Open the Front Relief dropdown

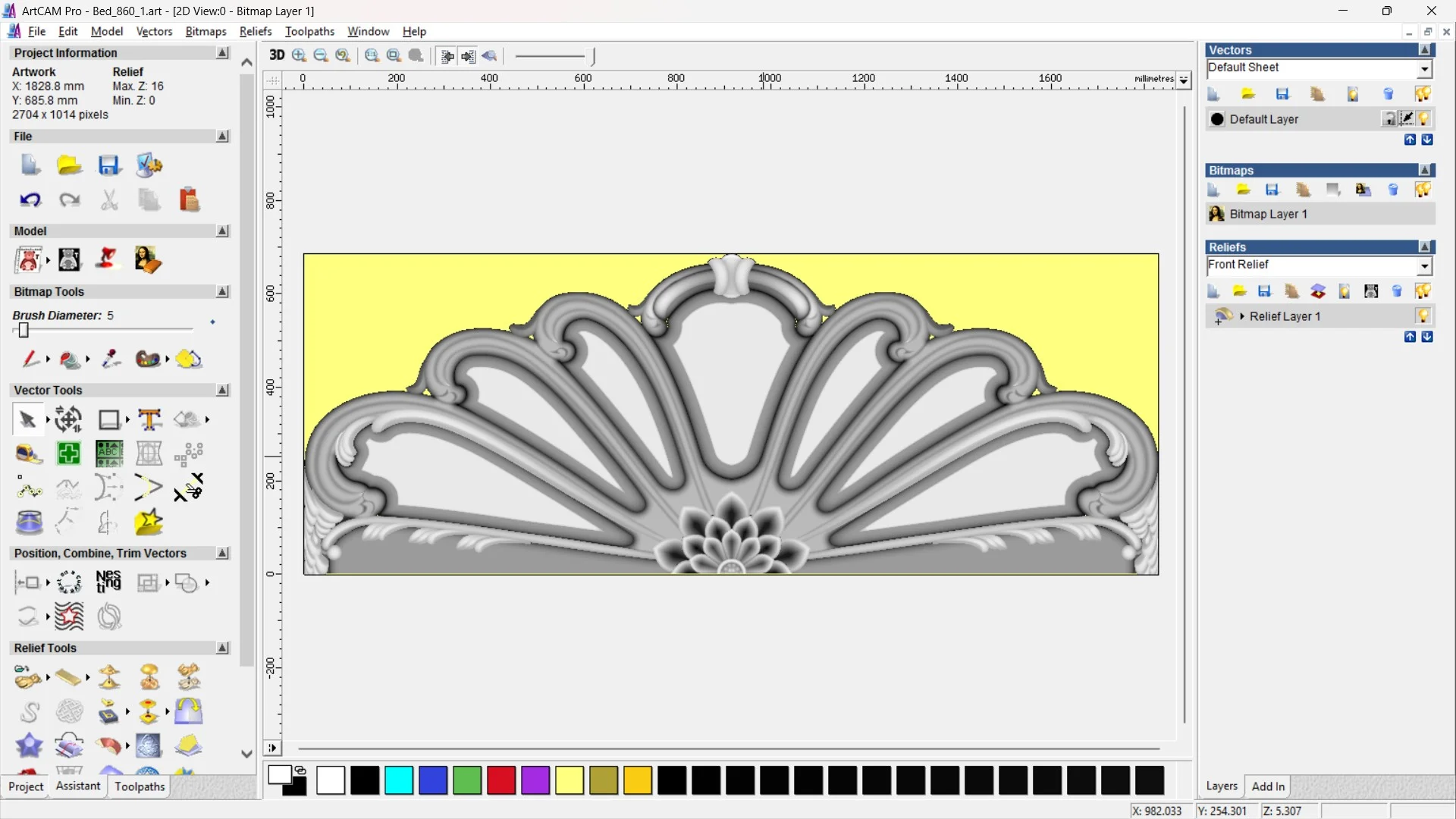1424,266
